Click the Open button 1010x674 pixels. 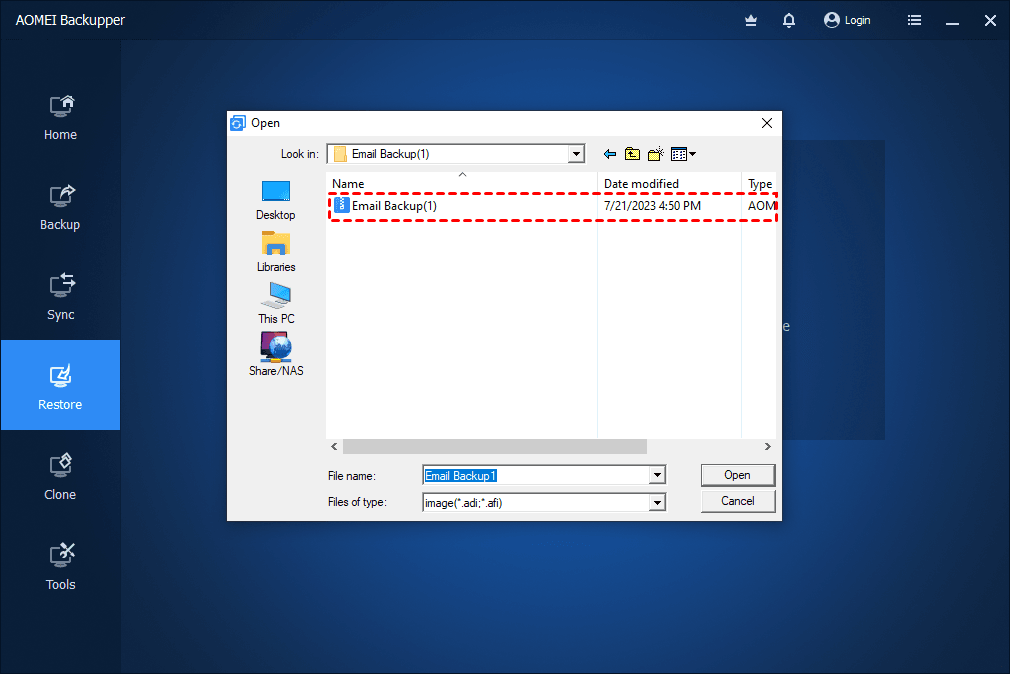(738, 475)
